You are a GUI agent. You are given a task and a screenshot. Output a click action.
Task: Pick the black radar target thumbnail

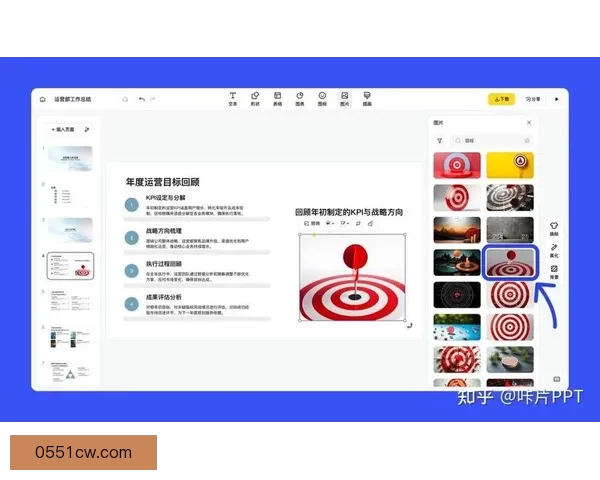(457, 295)
